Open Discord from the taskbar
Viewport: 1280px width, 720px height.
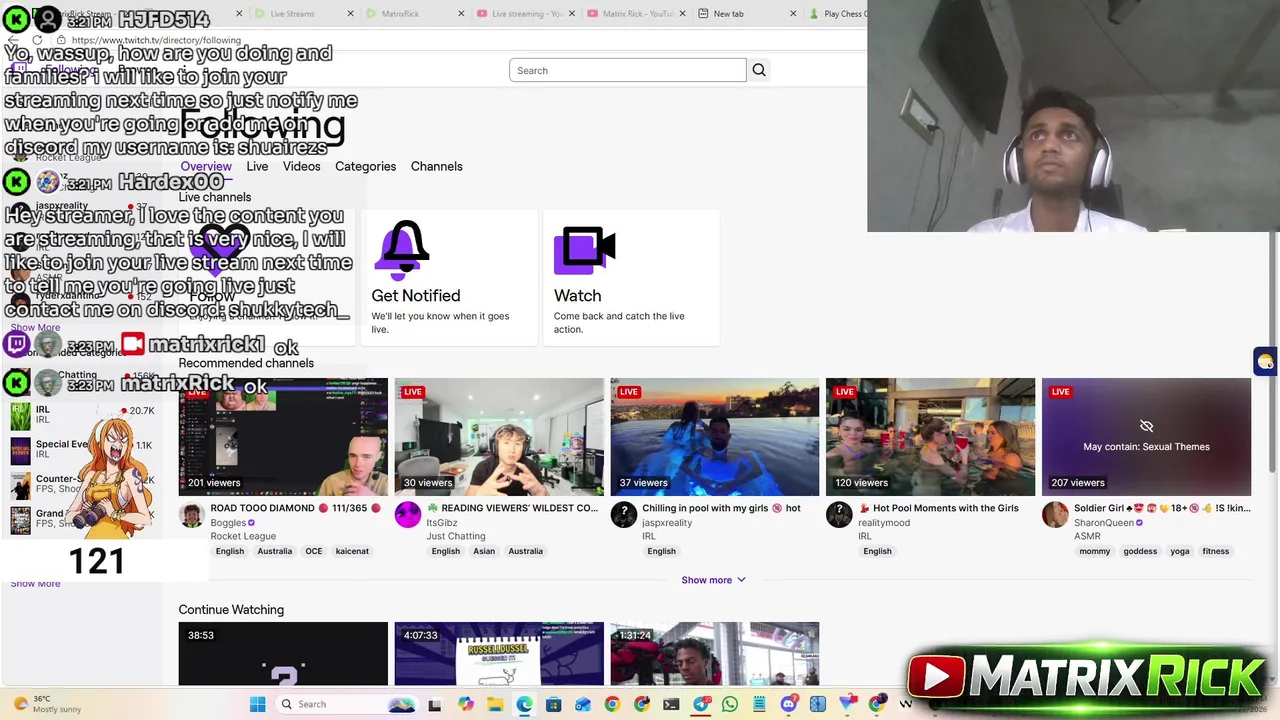click(x=789, y=704)
